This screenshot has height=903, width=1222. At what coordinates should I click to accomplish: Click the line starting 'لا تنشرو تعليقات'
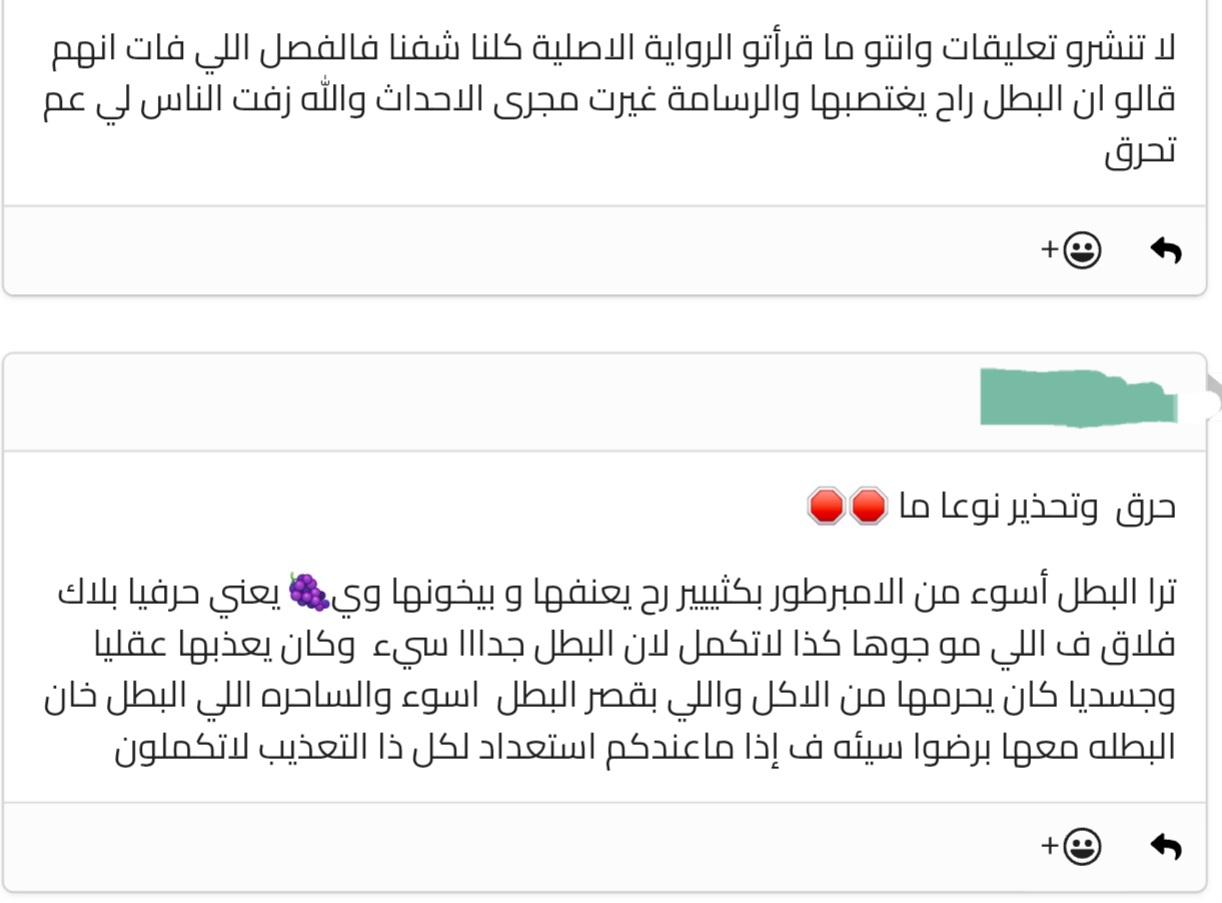tap(613, 50)
